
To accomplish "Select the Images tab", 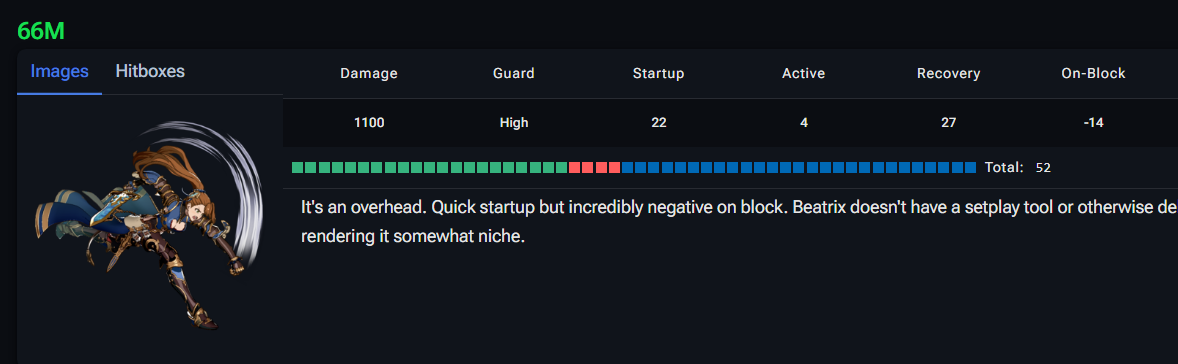I will click(59, 71).
